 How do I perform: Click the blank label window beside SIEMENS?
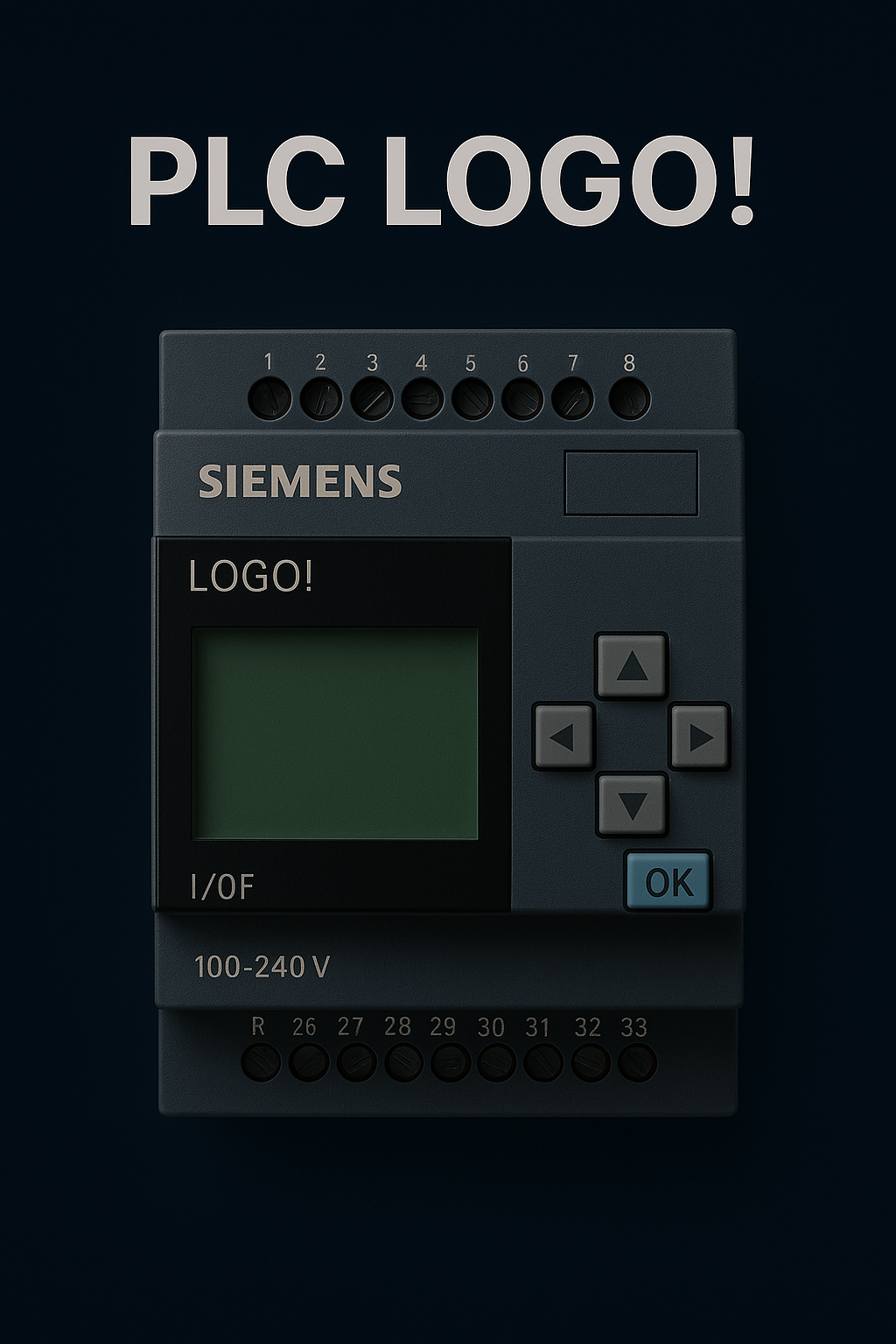(631, 483)
